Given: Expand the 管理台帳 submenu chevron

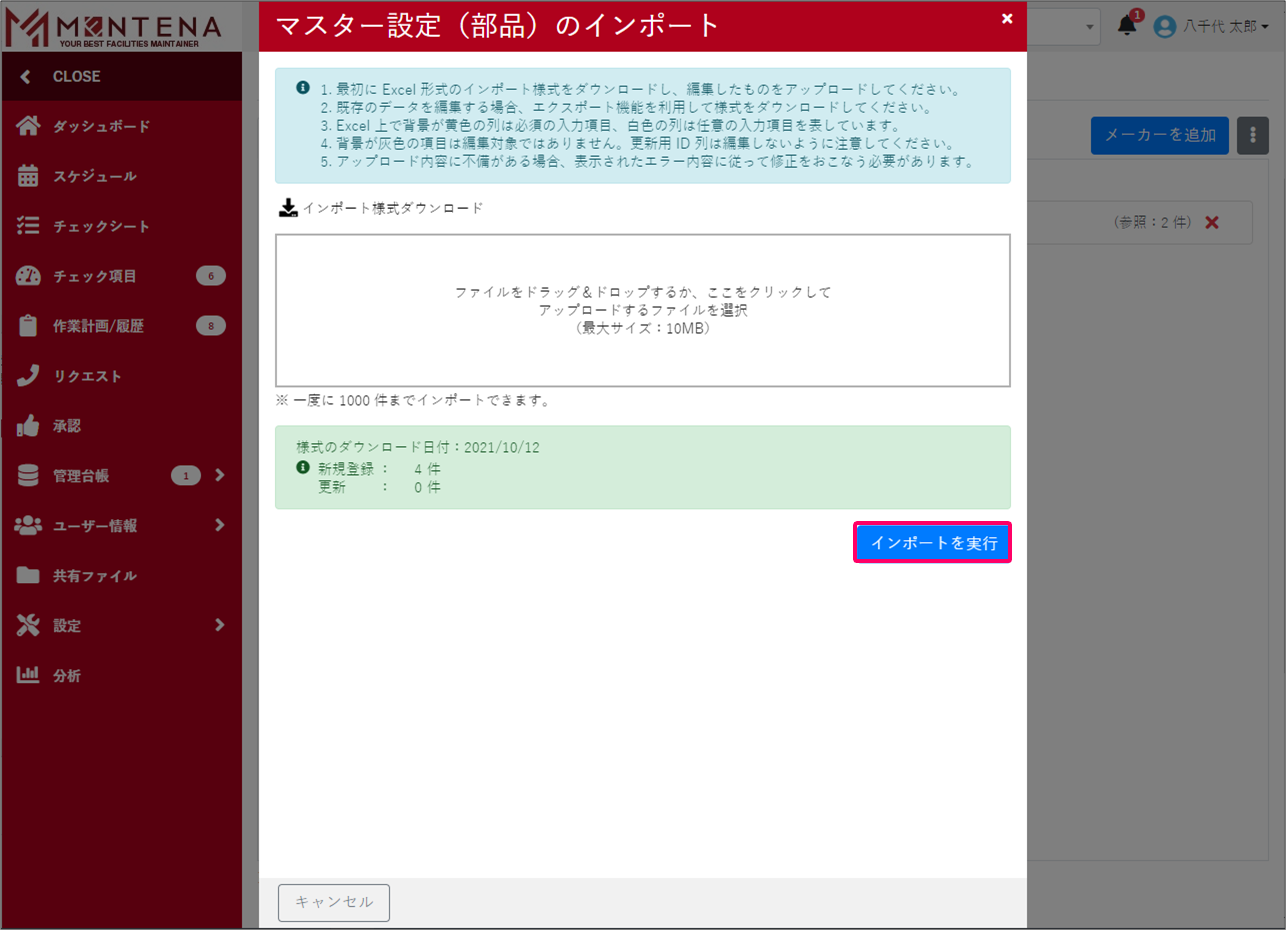Looking at the screenshot, I should 220,476.
